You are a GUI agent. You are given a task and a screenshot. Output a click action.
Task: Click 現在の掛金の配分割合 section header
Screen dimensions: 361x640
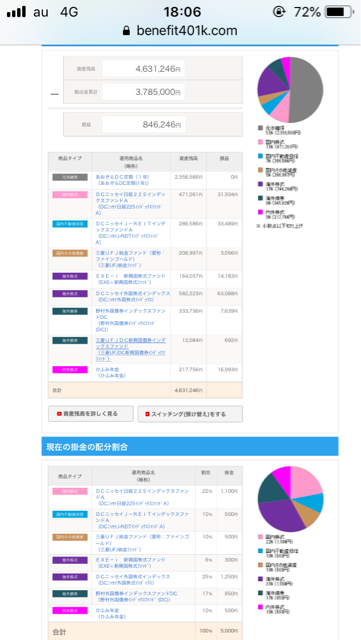coord(190,447)
